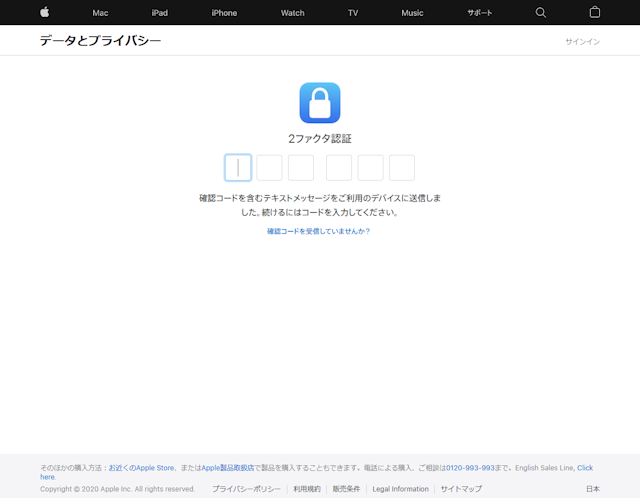This screenshot has height=498, width=640.
Task: Go to the iPhone section
Action: [x=224, y=13]
